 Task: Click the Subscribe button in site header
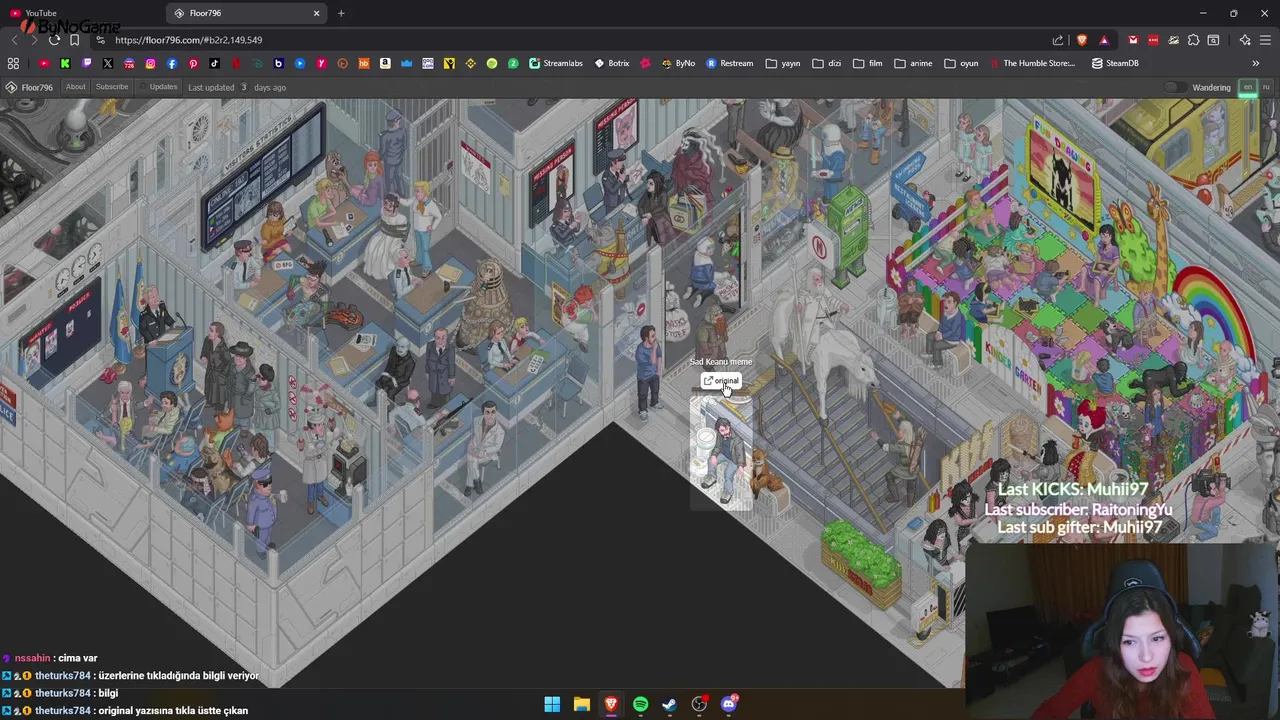pos(112,87)
